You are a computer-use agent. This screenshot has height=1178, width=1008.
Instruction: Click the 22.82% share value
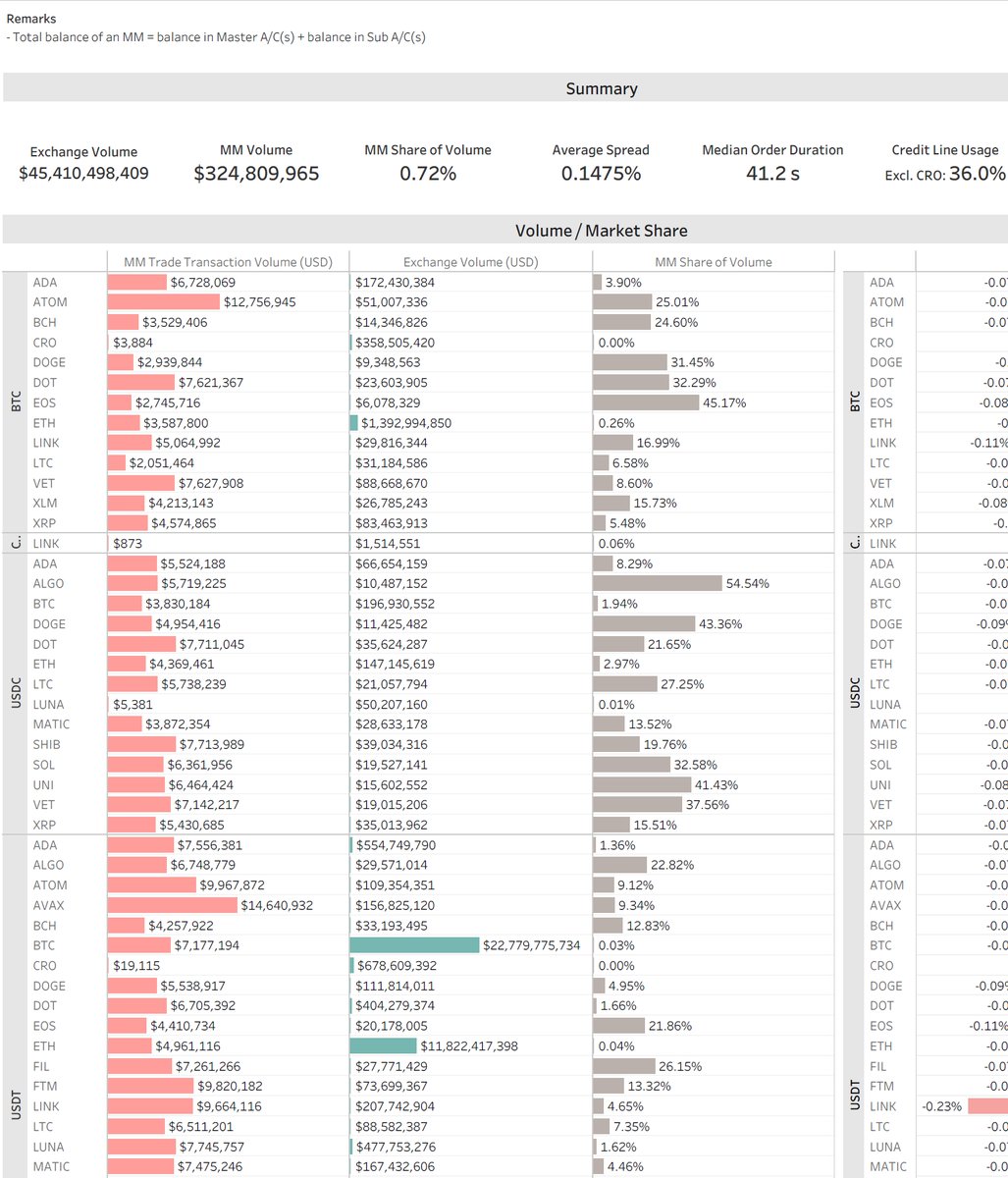pos(672,865)
